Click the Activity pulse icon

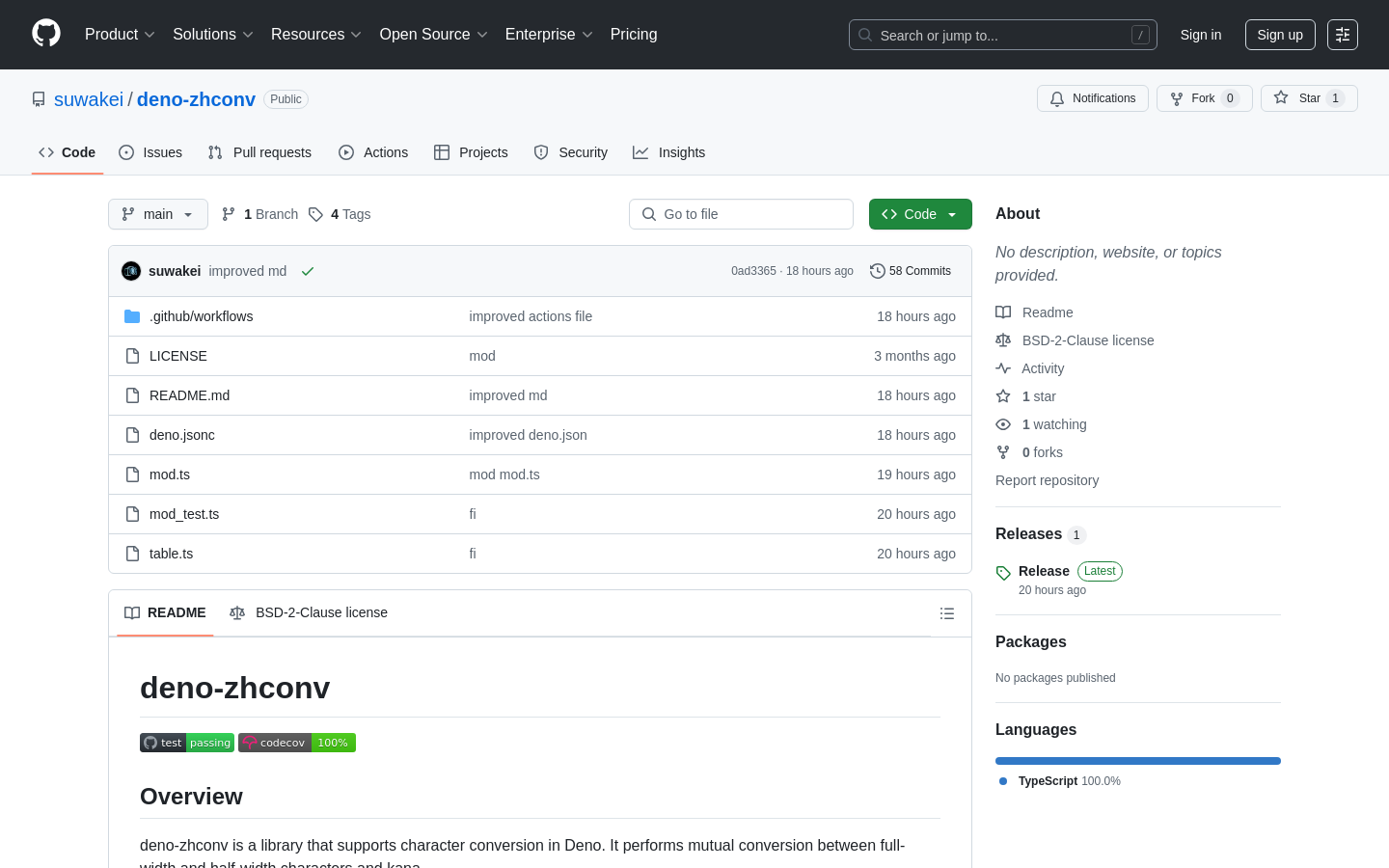(x=1003, y=368)
